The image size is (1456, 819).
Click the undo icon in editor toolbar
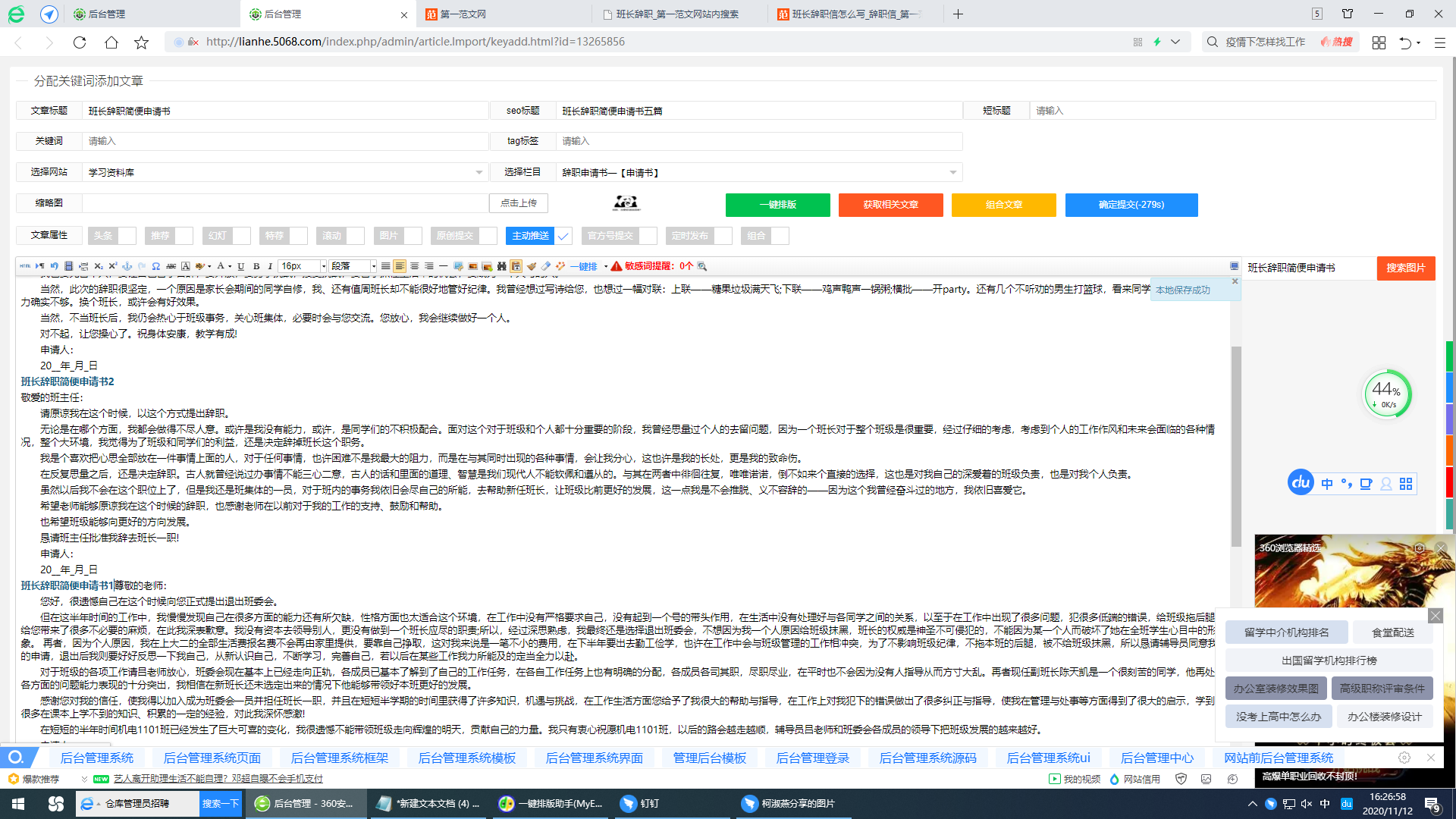pyautogui.click(x=54, y=266)
